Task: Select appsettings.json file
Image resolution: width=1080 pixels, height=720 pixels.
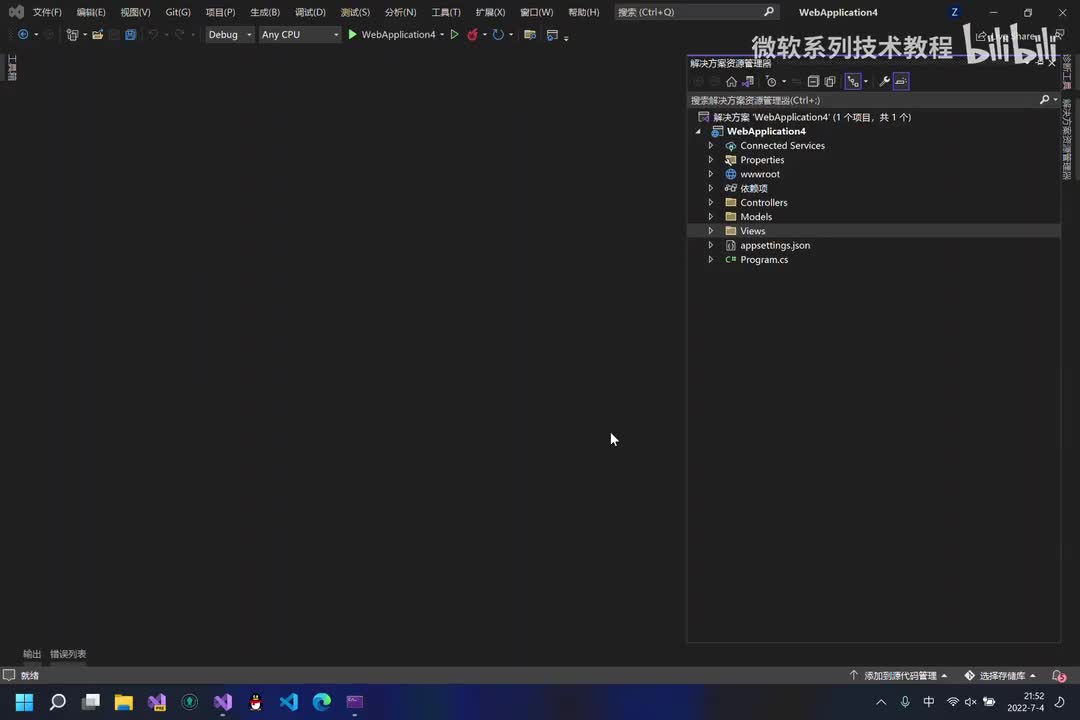Action: tap(775, 245)
